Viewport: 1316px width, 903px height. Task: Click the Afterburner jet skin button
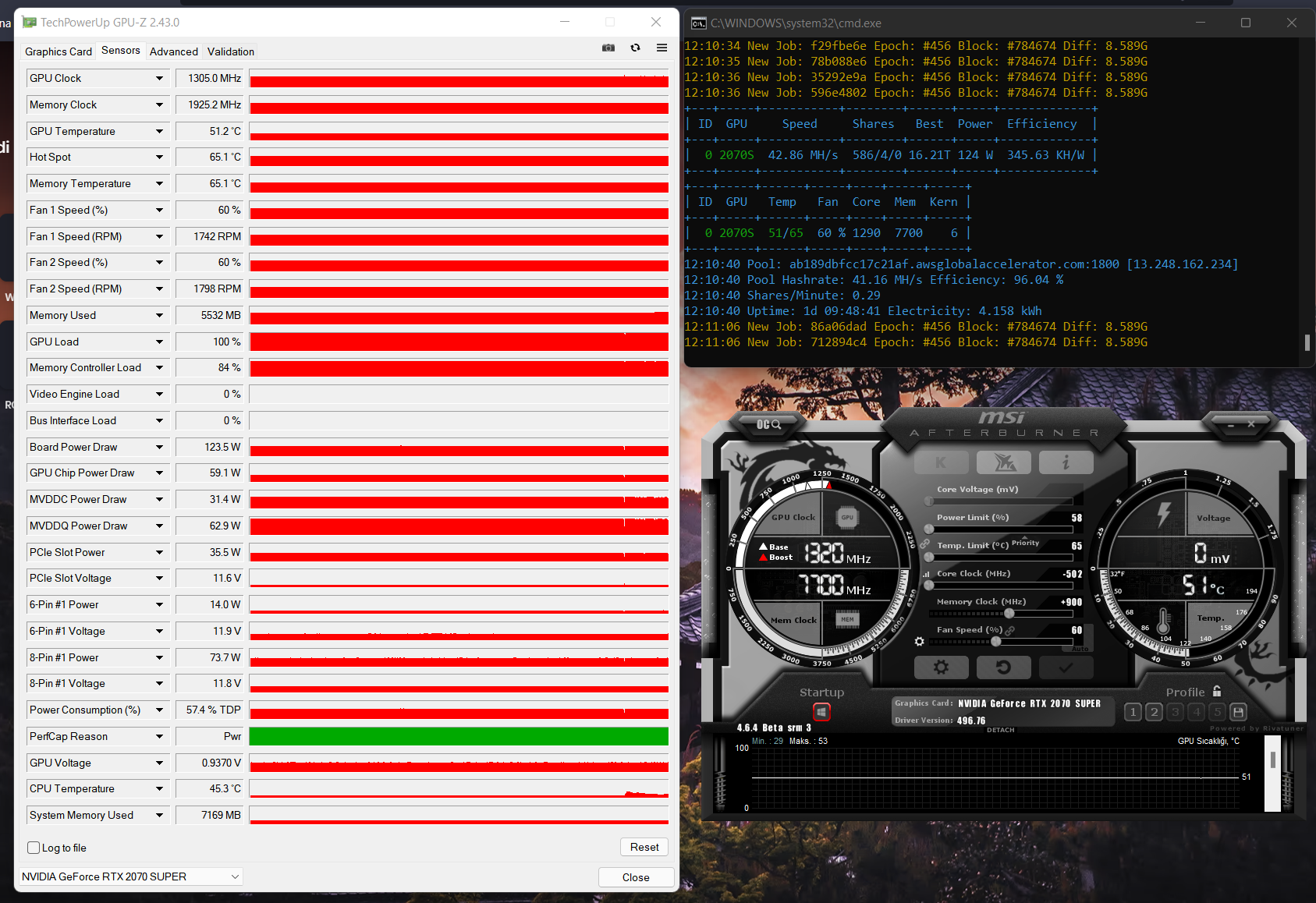pyautogui.click(x=1004, y=462)
